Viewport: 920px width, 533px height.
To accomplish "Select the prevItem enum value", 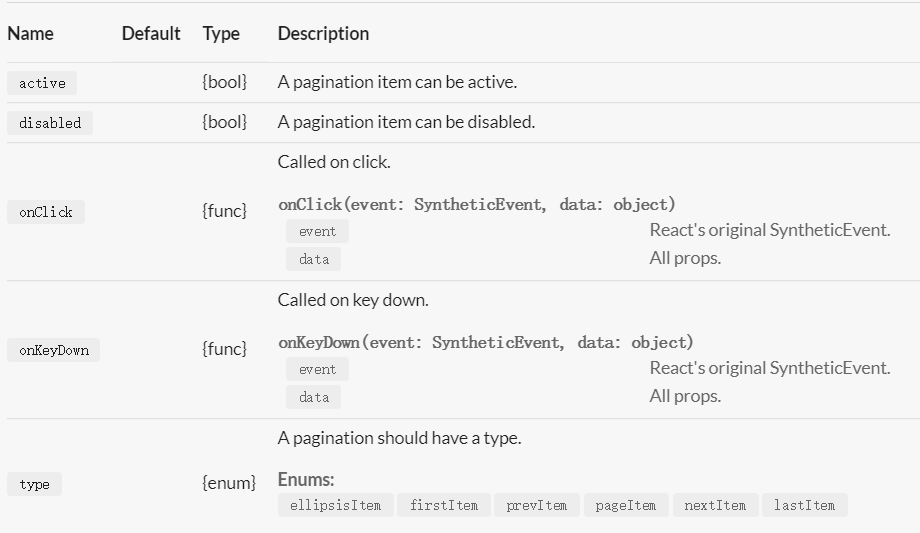I will [x=537, y=505].
